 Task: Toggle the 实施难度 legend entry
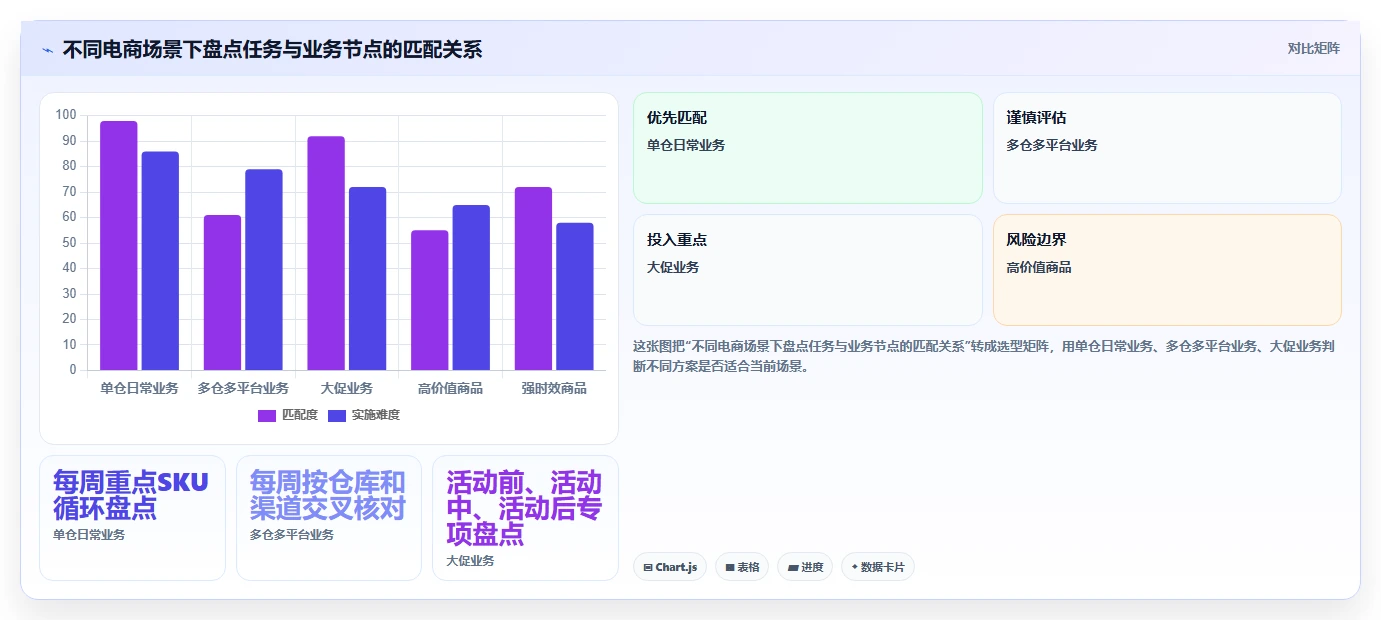click(364, 415)
